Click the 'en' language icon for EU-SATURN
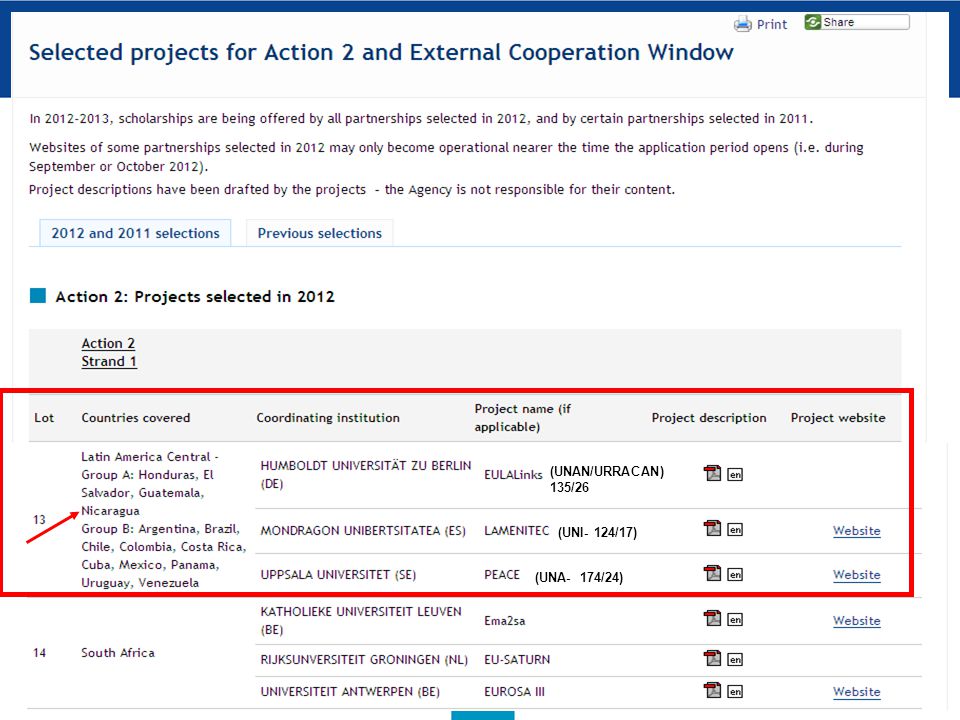This screenshot has width=960, height=720. (x=735, y=659)
